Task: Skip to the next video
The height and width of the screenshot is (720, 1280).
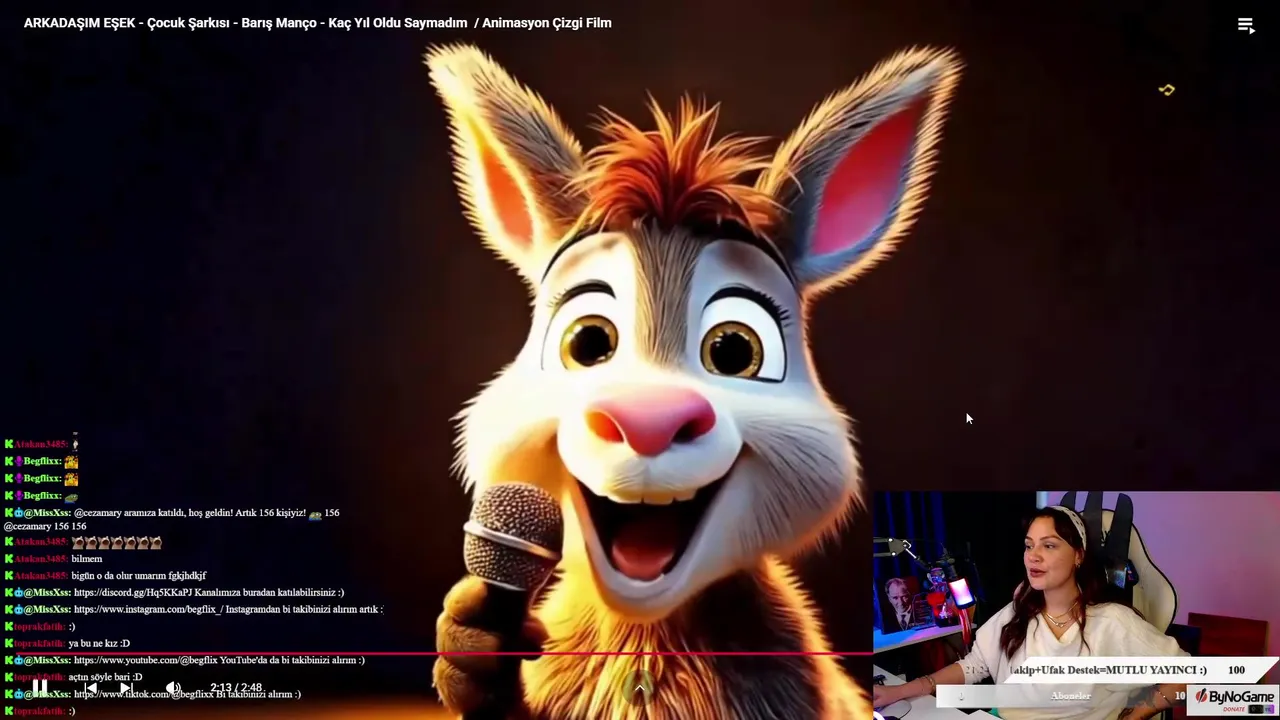Action: point(126,688)
